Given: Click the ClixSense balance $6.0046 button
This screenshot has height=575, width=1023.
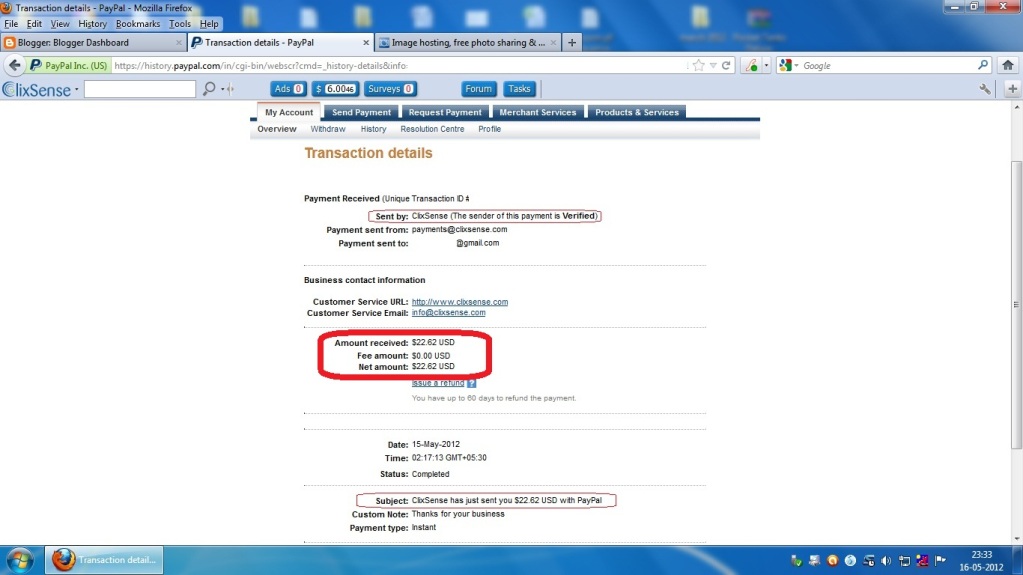Looking at the screenshot, I should (x=335, y=89).
